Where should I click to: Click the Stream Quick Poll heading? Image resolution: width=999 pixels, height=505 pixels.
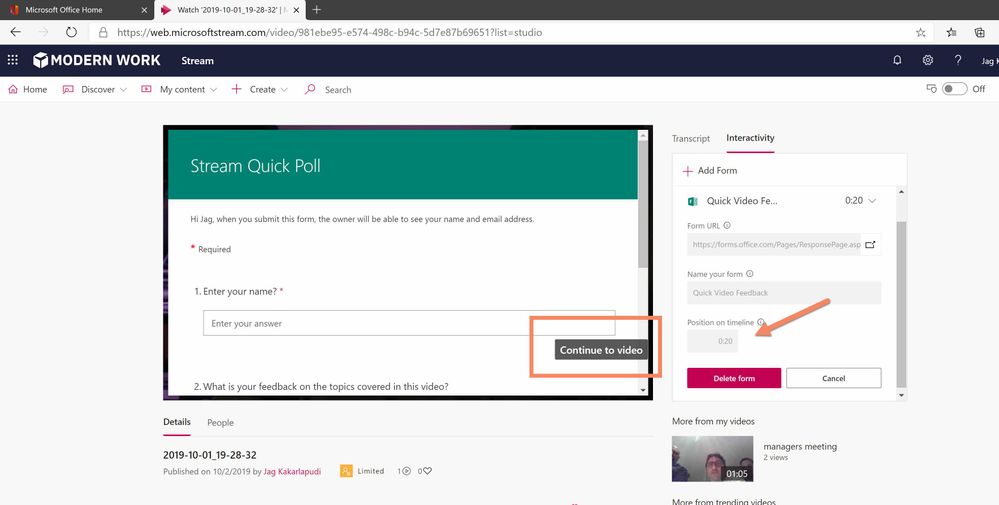[x=255, y=166]
